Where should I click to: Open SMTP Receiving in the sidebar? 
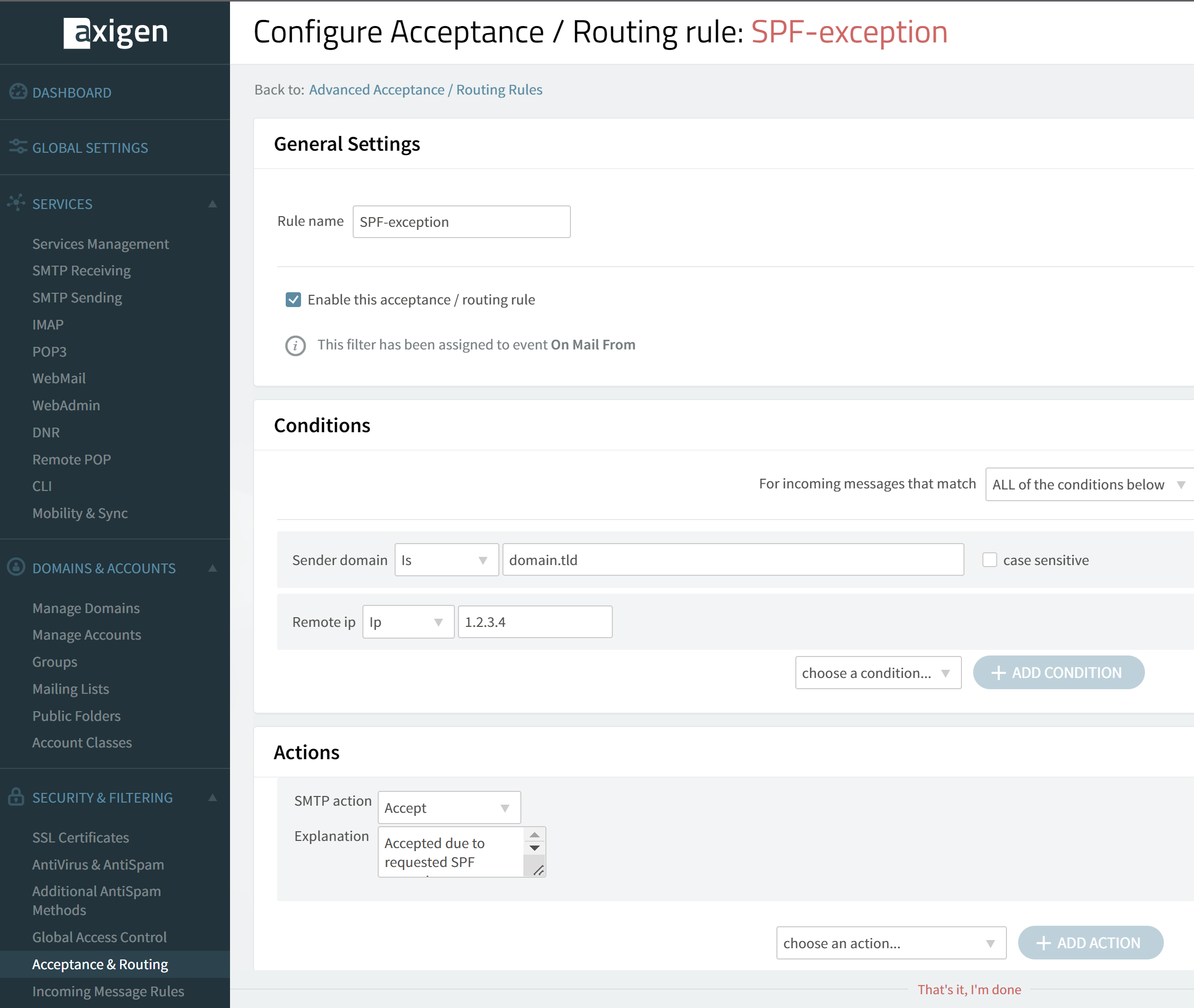point(82,270)
